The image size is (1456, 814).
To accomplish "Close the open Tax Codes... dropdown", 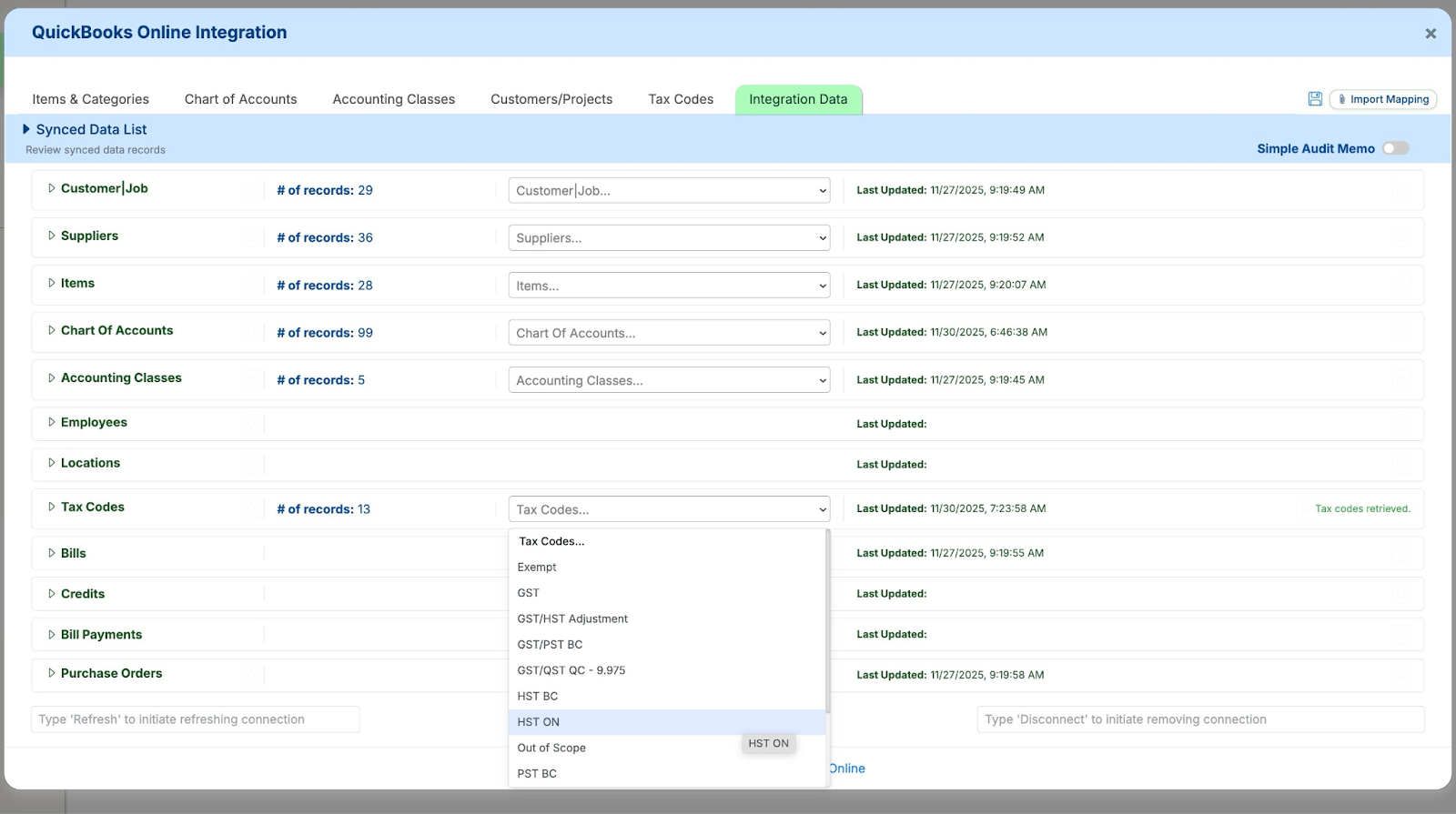I will point(669,509).
